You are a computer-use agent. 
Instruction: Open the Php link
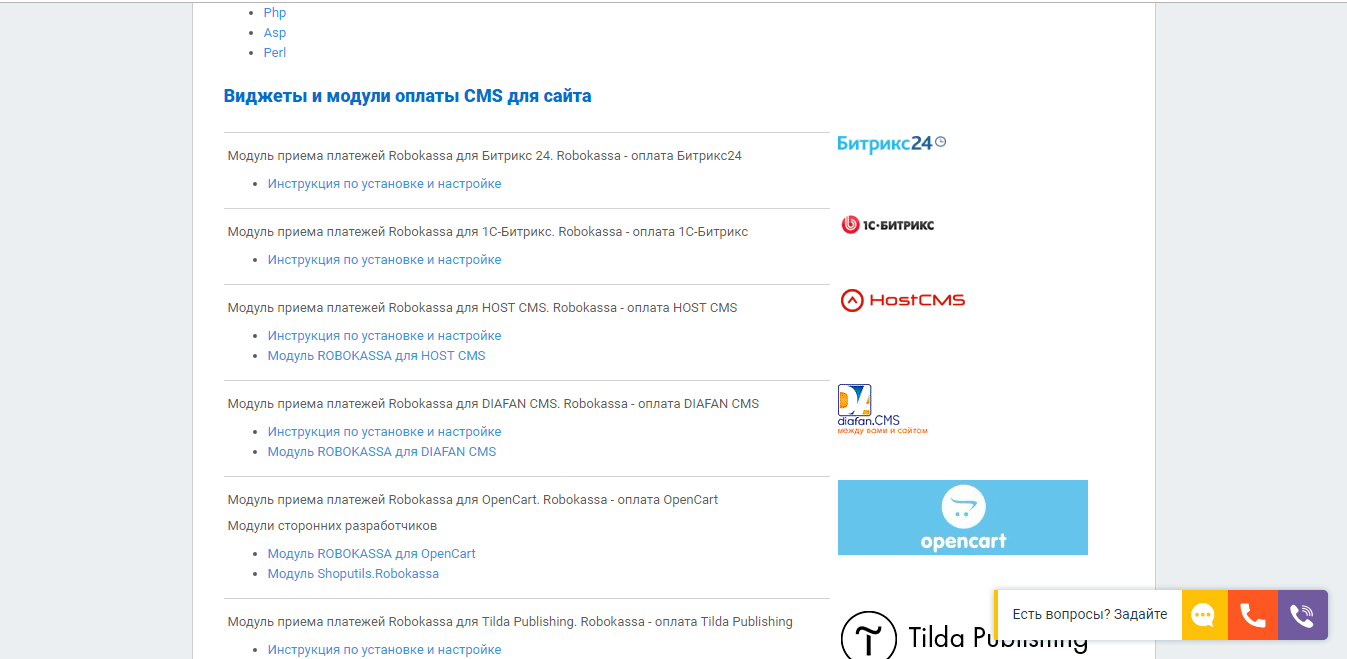(x=275, y=13)
